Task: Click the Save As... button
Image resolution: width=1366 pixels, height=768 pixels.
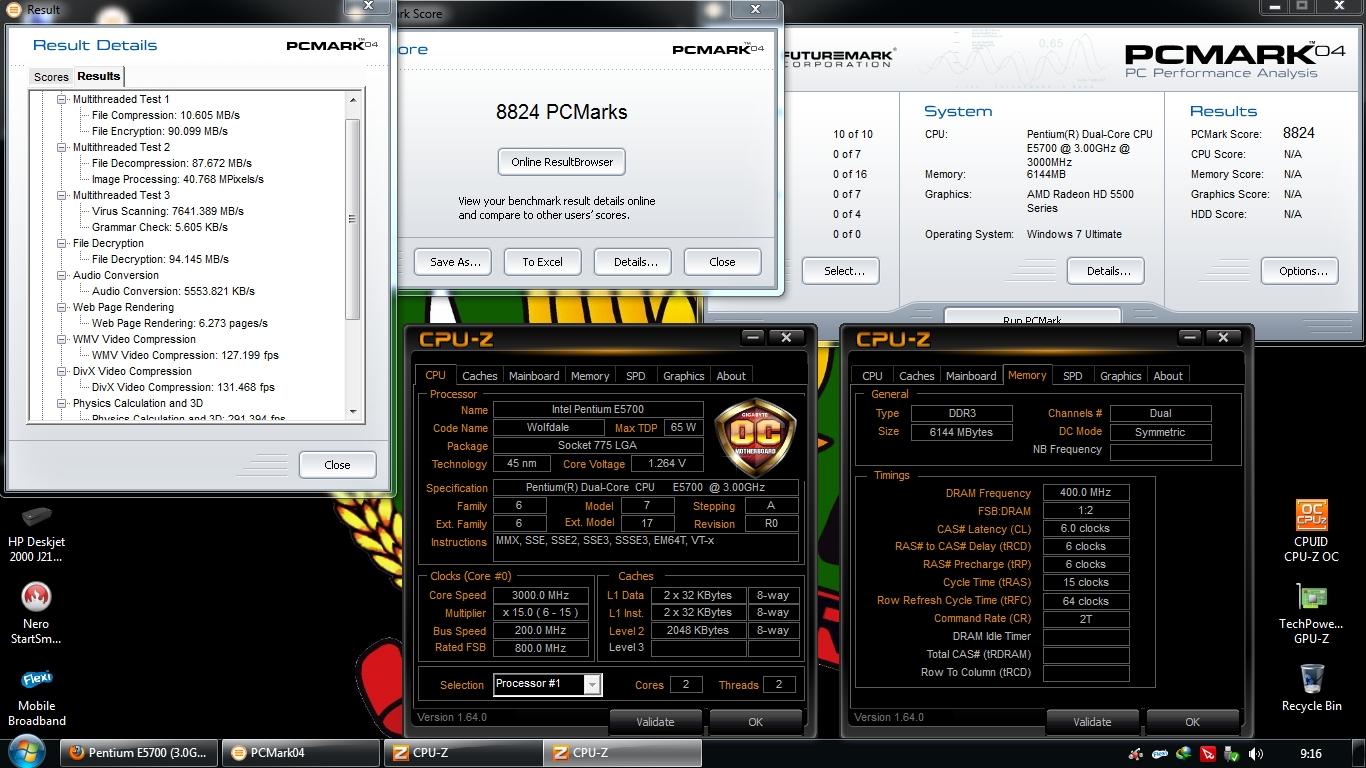Action: (455, 262)
